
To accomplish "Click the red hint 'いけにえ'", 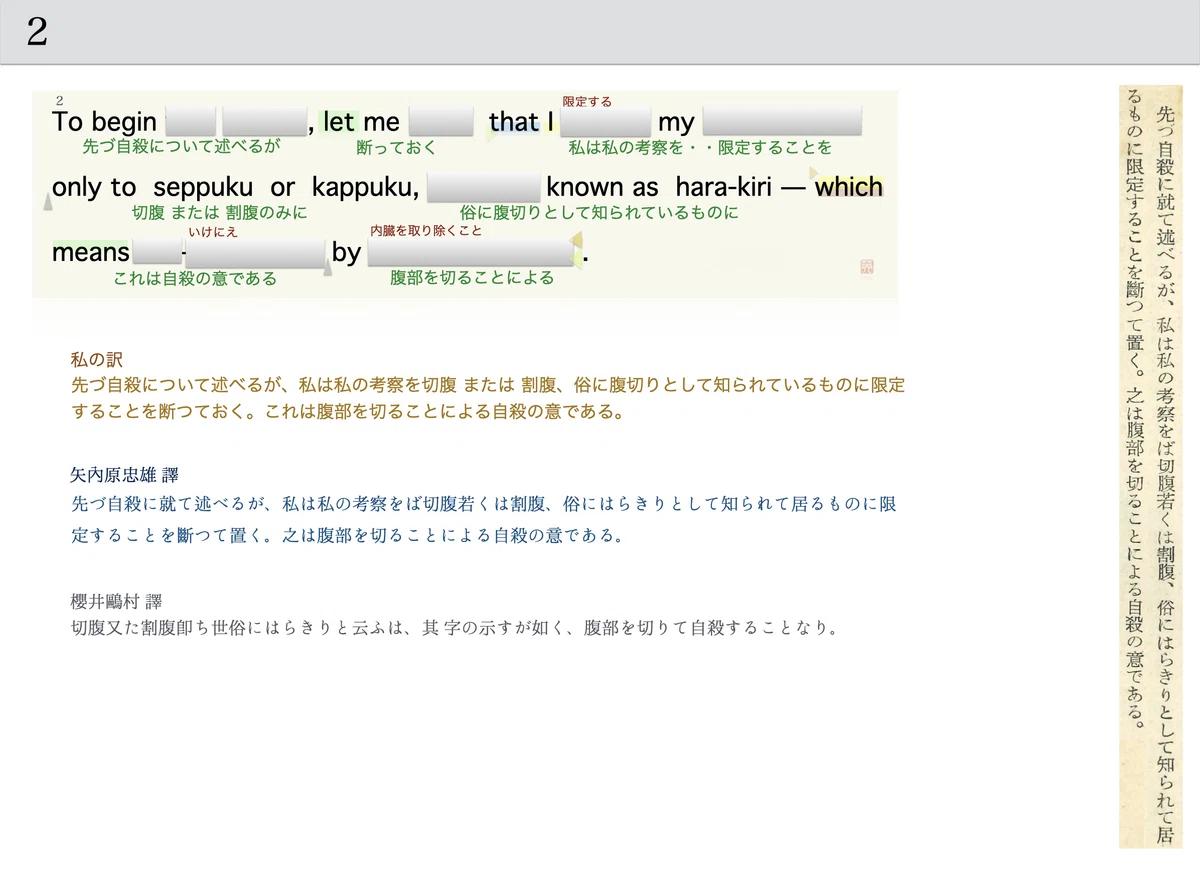I will coord(213,232).
